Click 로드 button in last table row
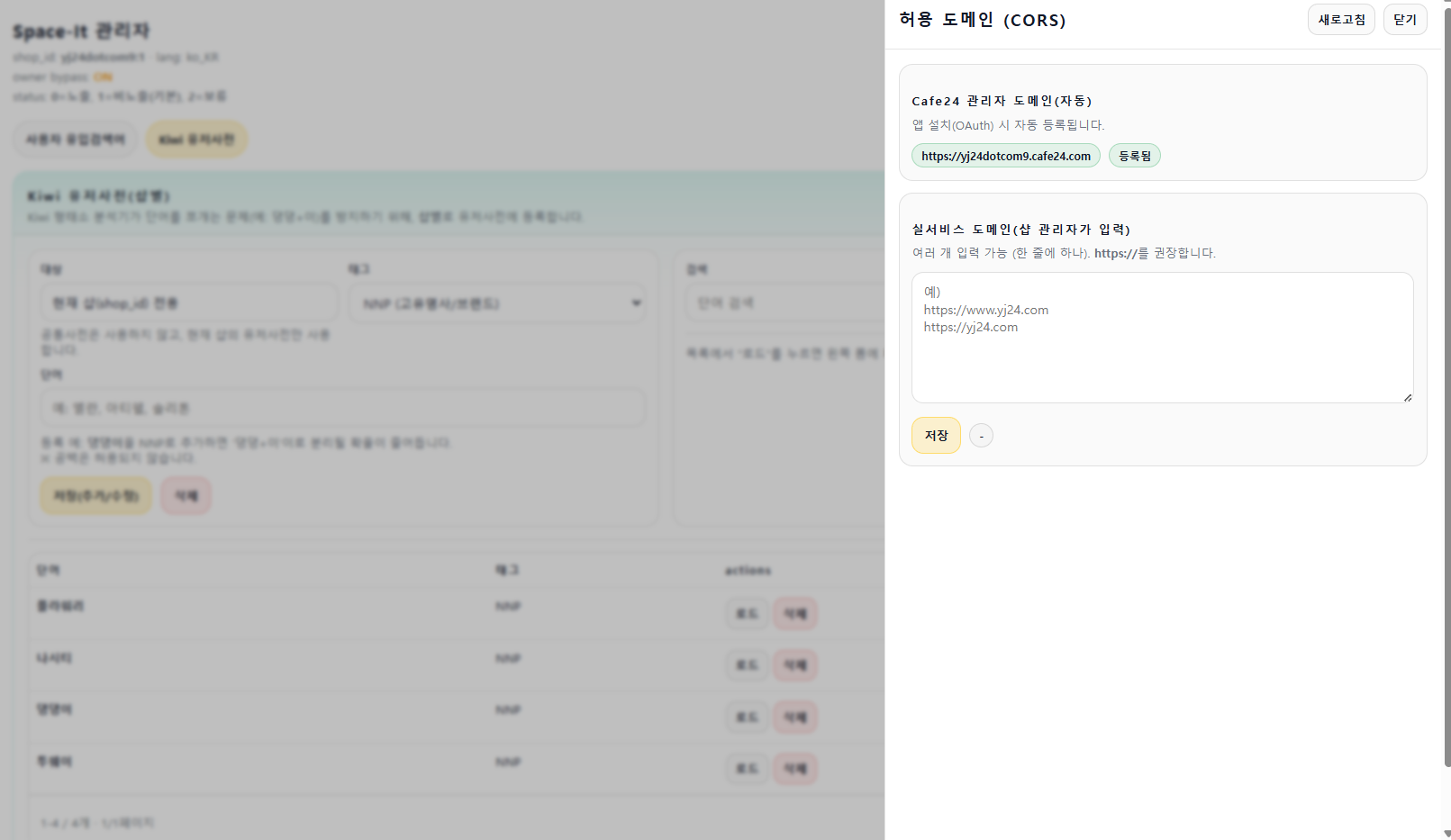Screen dimensions: 1451x840 (x=747, y=769)
